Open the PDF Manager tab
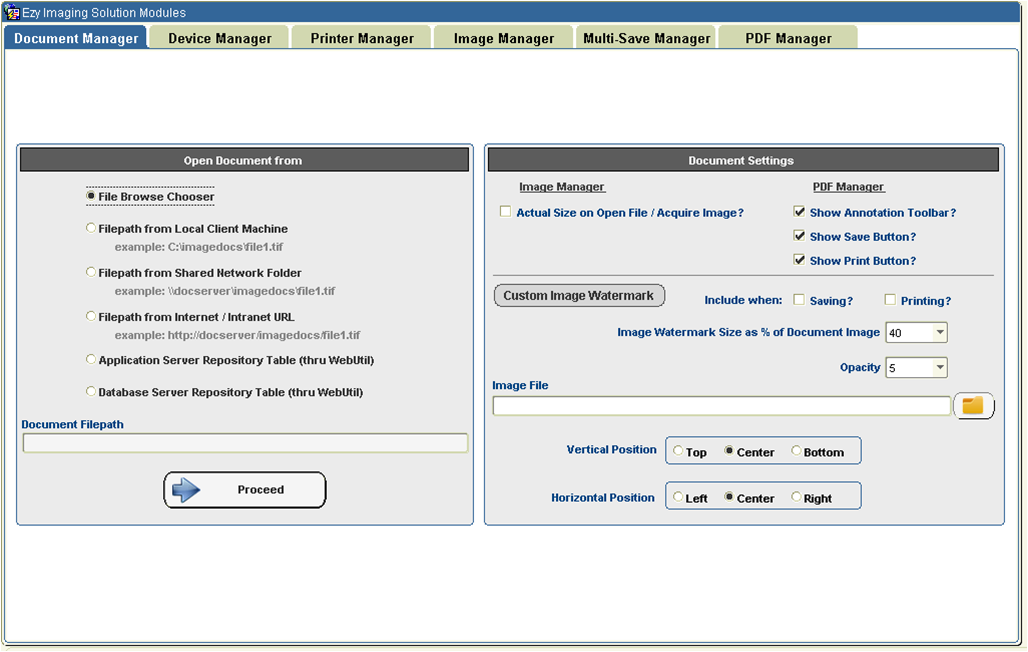The width and height of the screenshot is (1028, 652). tap(788, 38)
